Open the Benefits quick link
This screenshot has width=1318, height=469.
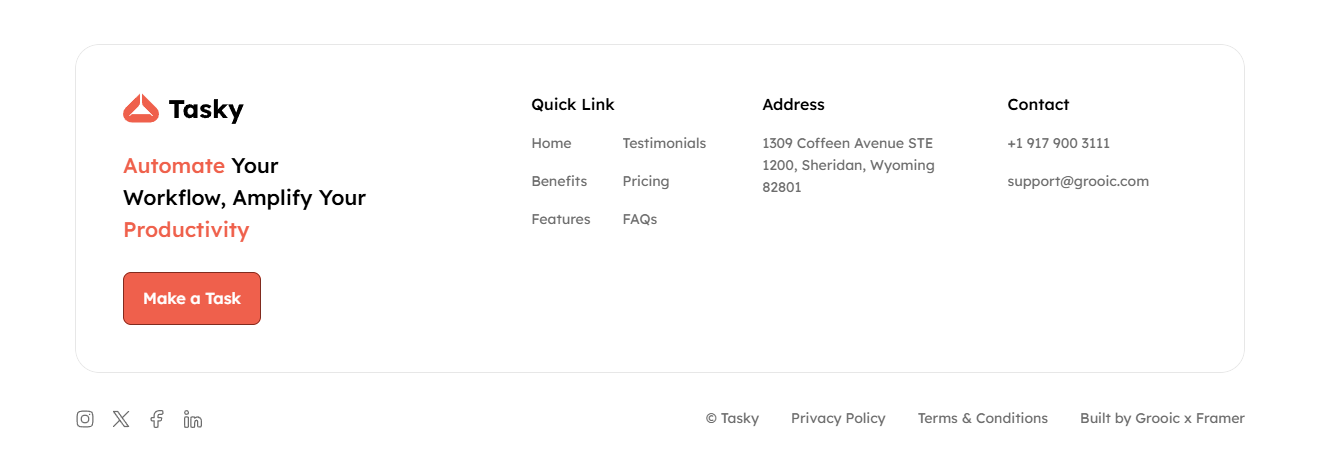pyautogui.click(x=559, y=181)
